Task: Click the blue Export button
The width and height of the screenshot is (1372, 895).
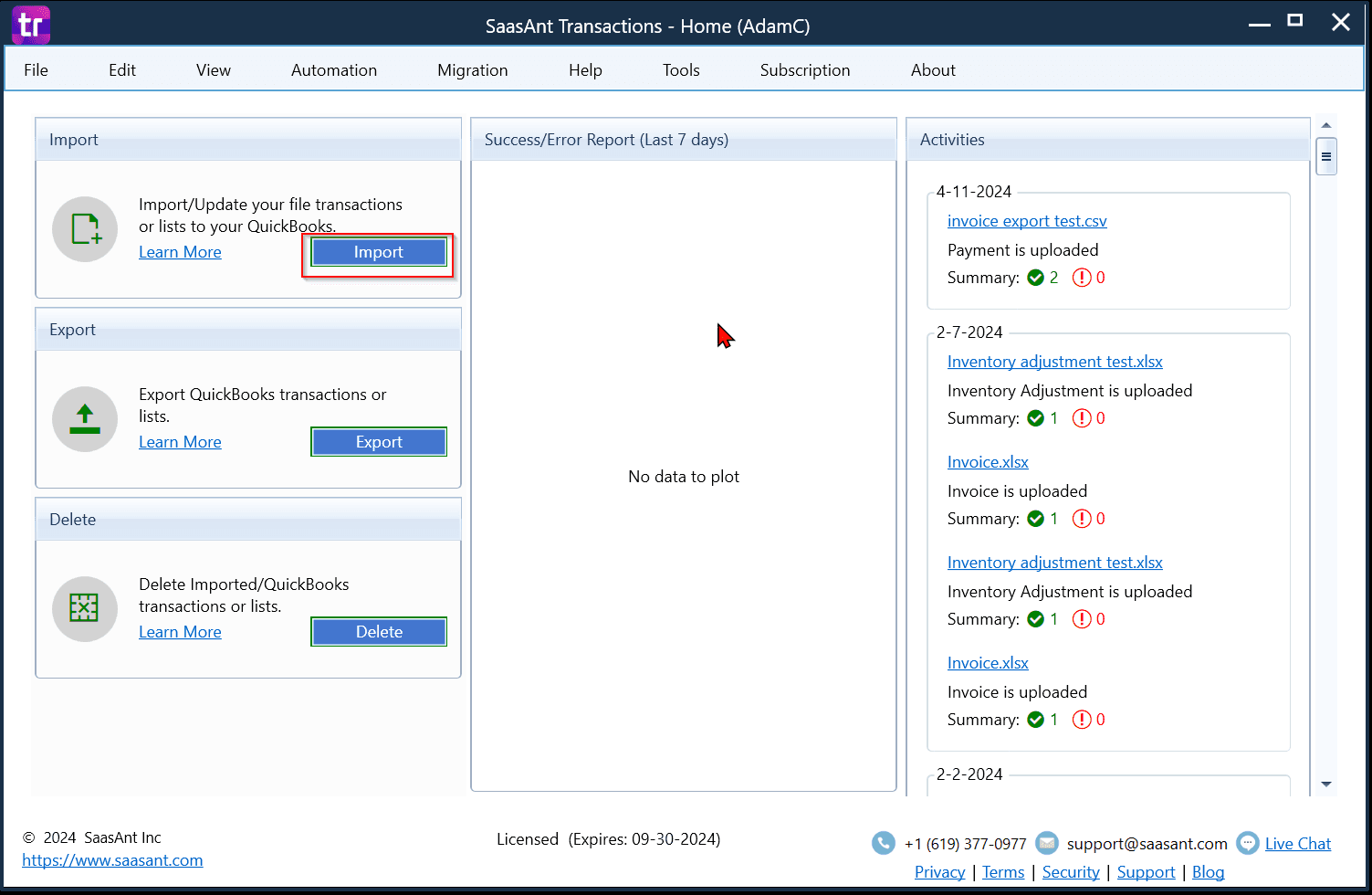Action: (x=379, y=442)
